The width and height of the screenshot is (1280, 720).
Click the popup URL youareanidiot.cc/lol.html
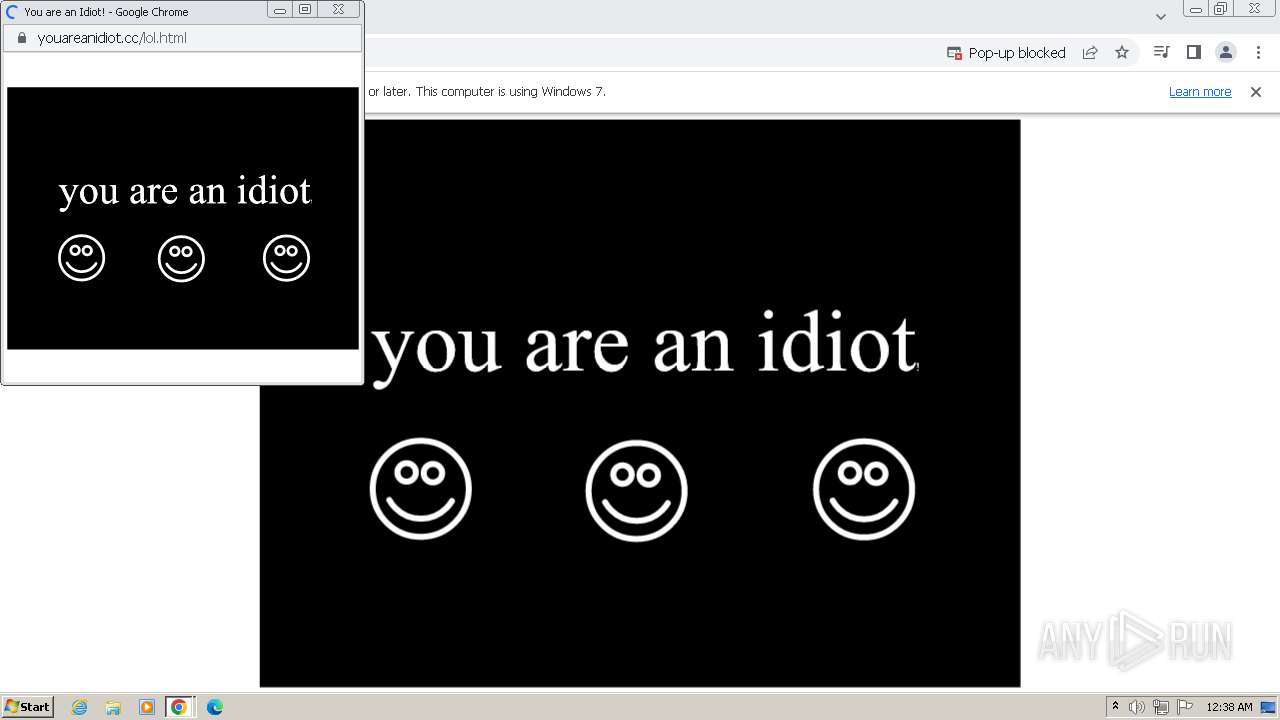(x=112, y=38)
